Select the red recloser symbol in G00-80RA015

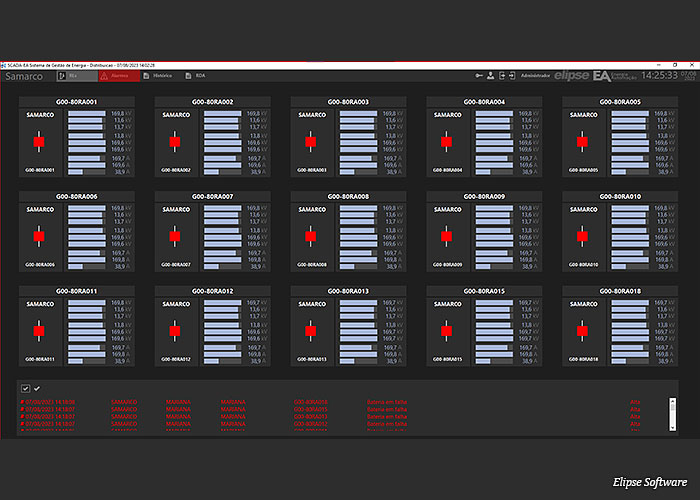tap(446, 331)
